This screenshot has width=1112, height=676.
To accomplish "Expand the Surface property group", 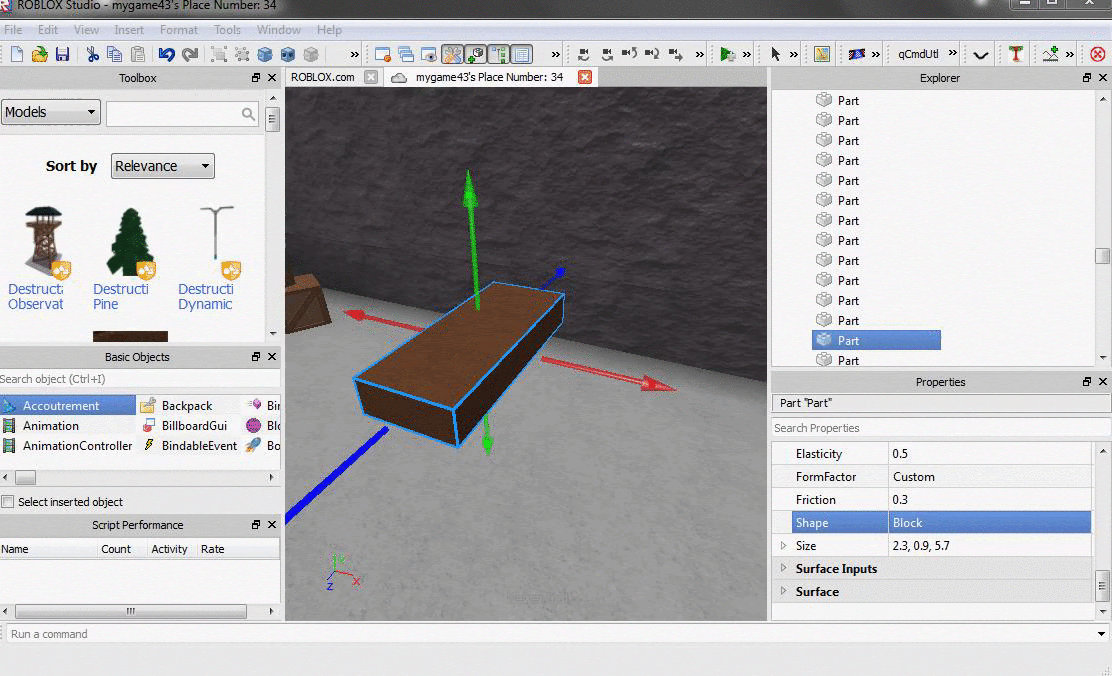I will coord(783,591).
